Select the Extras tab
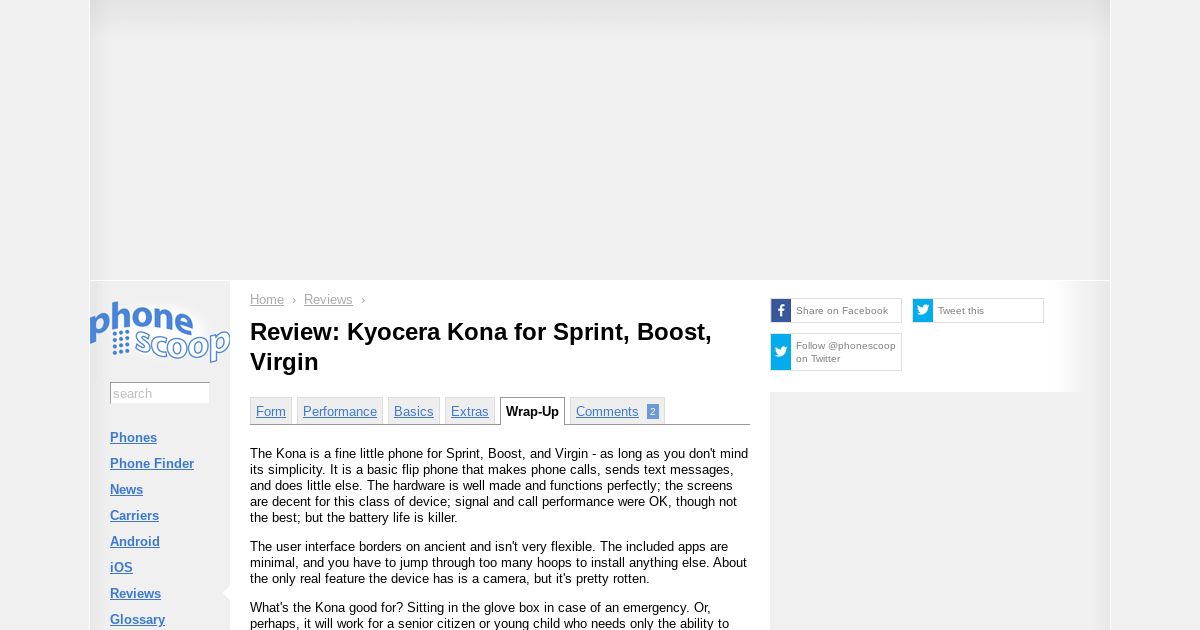Screen dimensions: 1200x630 pos(470,411)
